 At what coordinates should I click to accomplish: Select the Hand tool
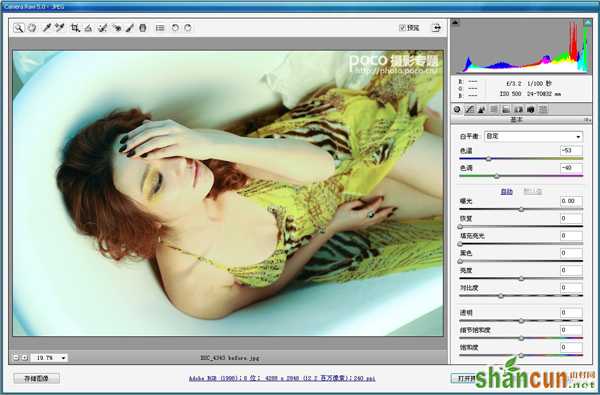coord(32,28)
